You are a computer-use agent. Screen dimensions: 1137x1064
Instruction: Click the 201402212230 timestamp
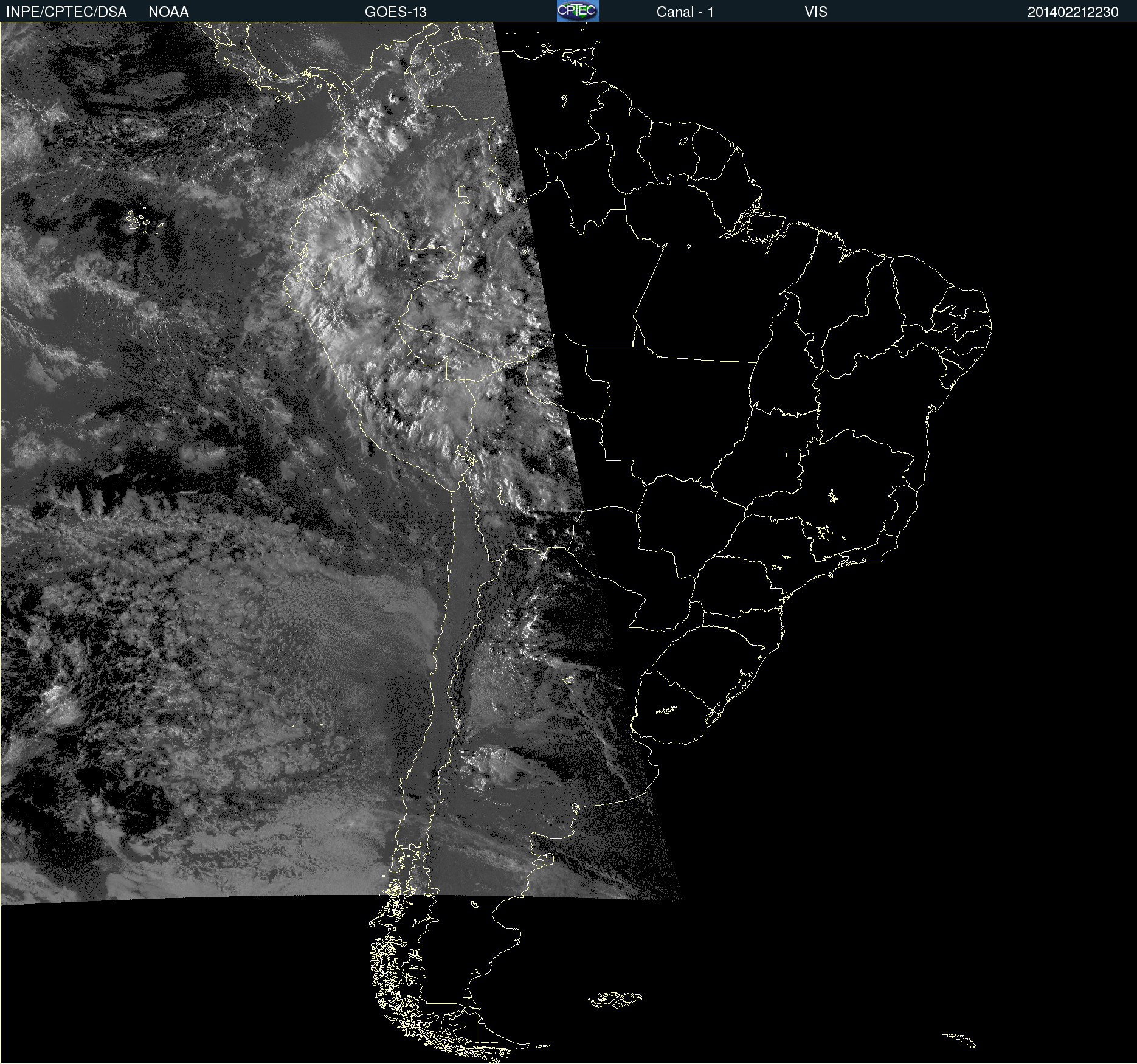click(1073, 12)
